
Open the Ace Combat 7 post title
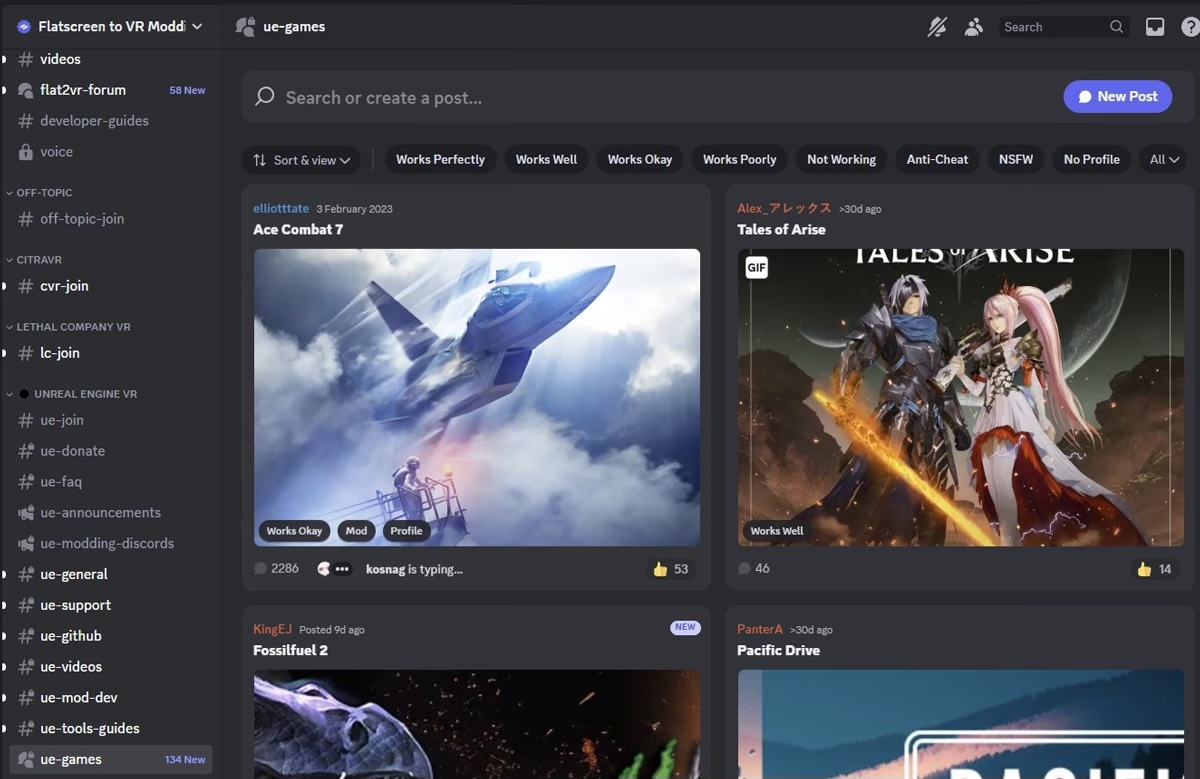(x=298, y=230)
